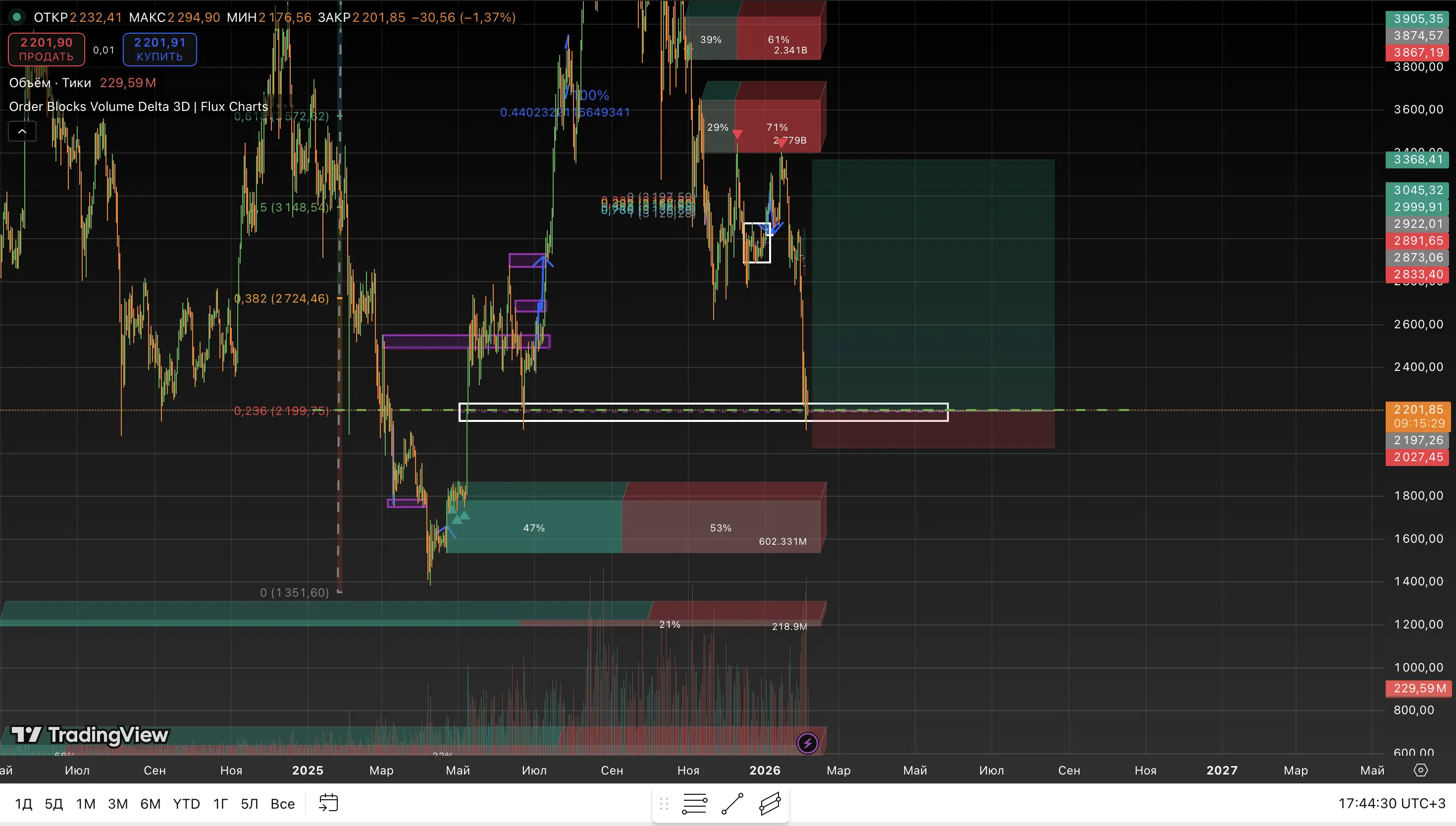Select the 5Л time range
Image resolution: width=1456 pixels, height=826 pixels.
(x=250, y=803)
